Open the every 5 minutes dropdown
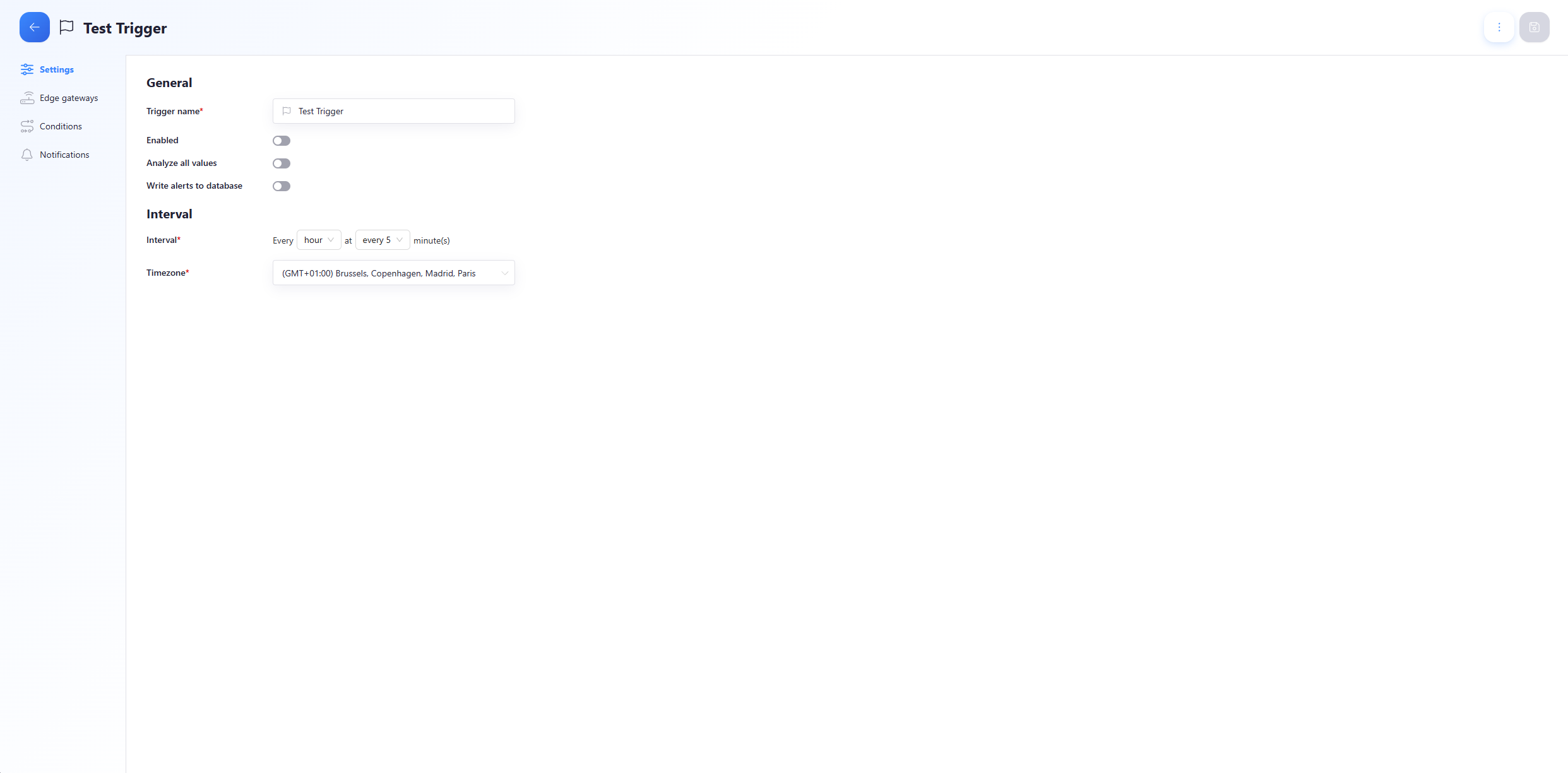1568x773 pixels. (383, 240)
